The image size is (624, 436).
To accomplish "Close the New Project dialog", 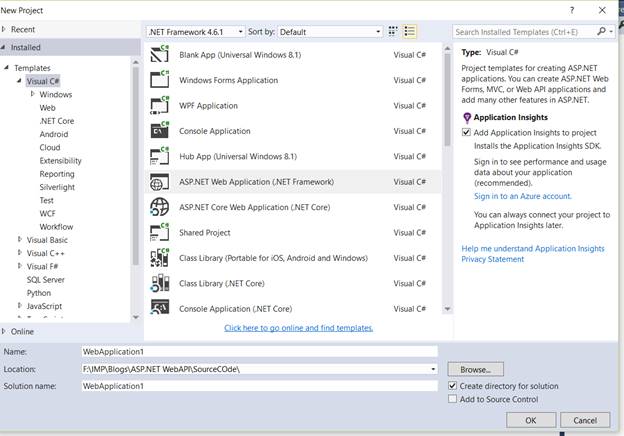I will (x=602, y=10).
